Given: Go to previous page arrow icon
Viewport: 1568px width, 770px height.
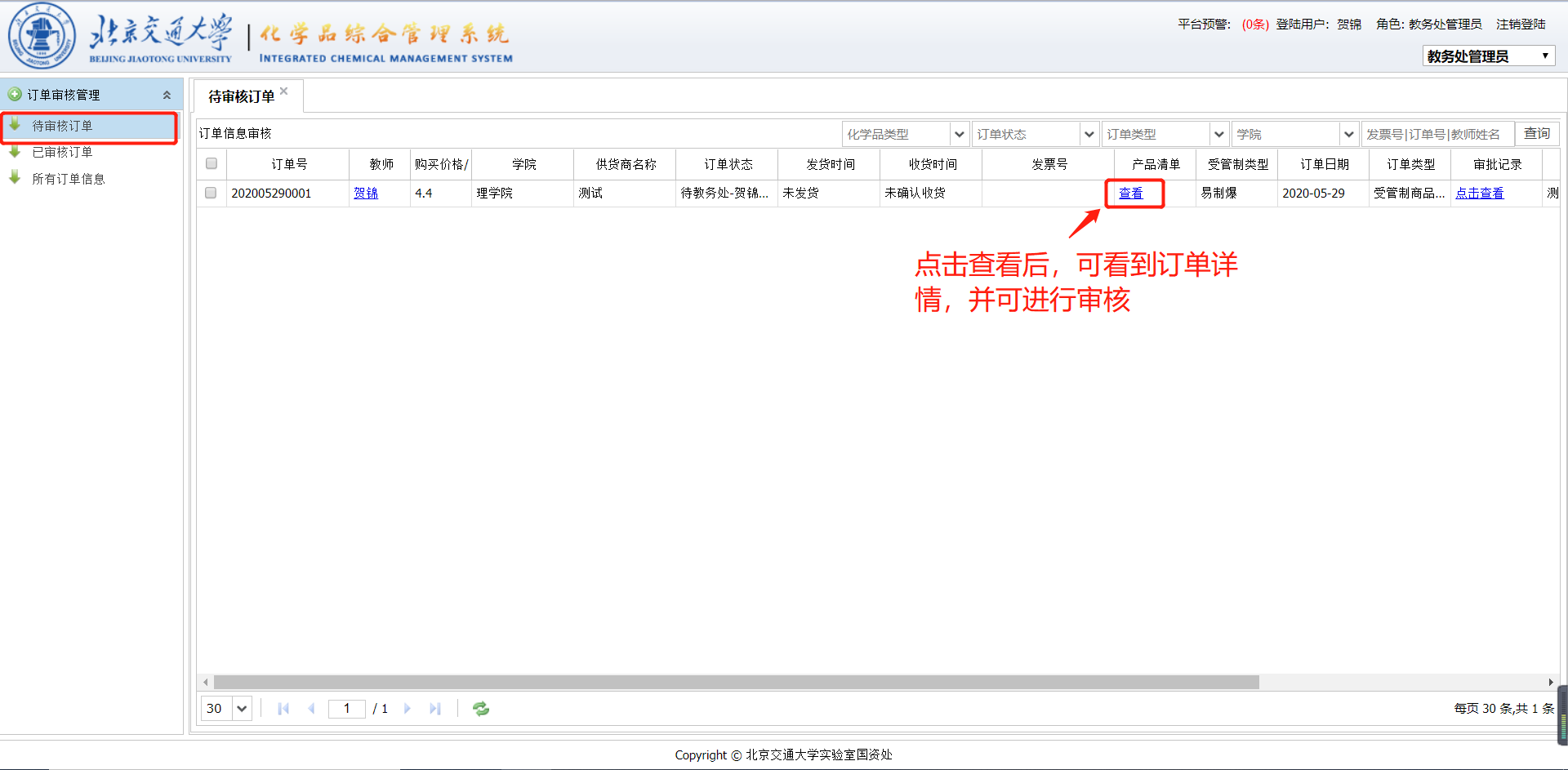Looking at the screenshot, I should point(311,709).
